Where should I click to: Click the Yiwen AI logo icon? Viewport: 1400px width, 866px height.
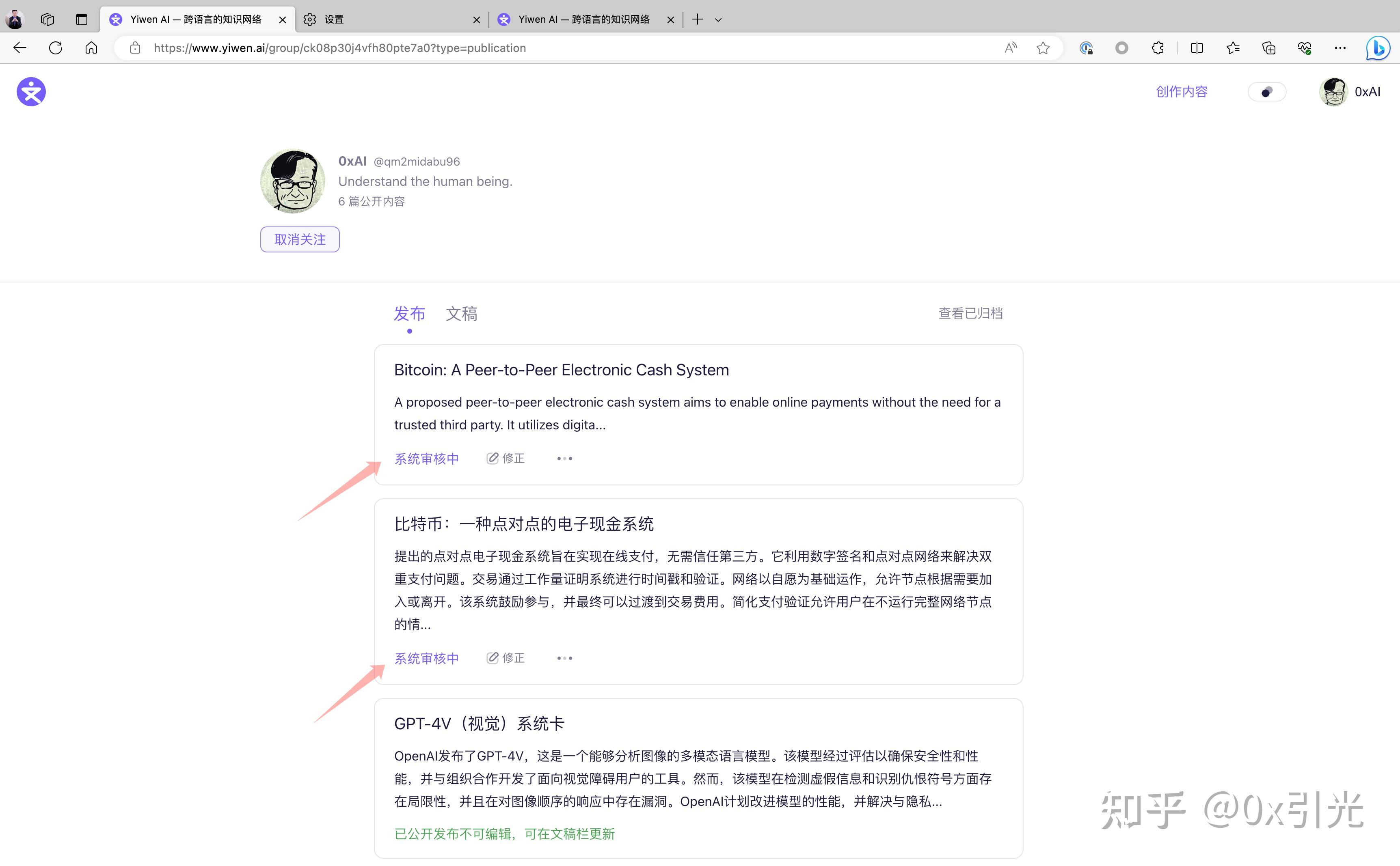point(31,92)
